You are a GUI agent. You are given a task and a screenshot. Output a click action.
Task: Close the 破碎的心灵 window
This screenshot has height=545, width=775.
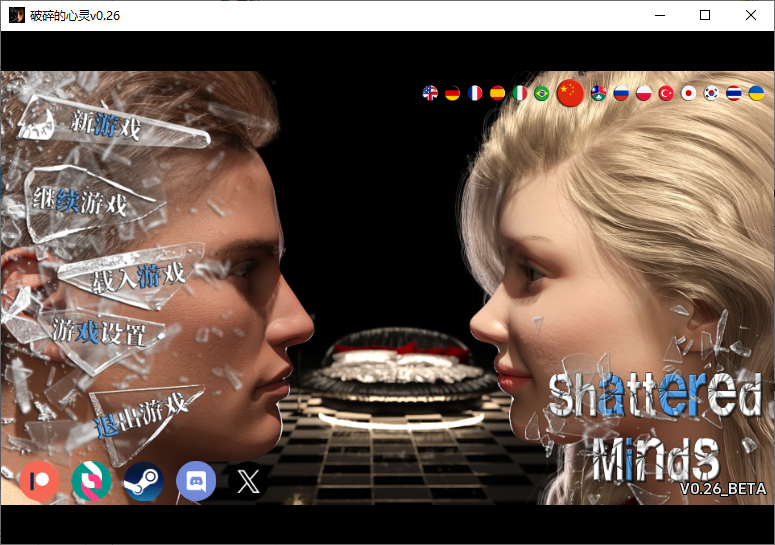(x=751, y=15)
